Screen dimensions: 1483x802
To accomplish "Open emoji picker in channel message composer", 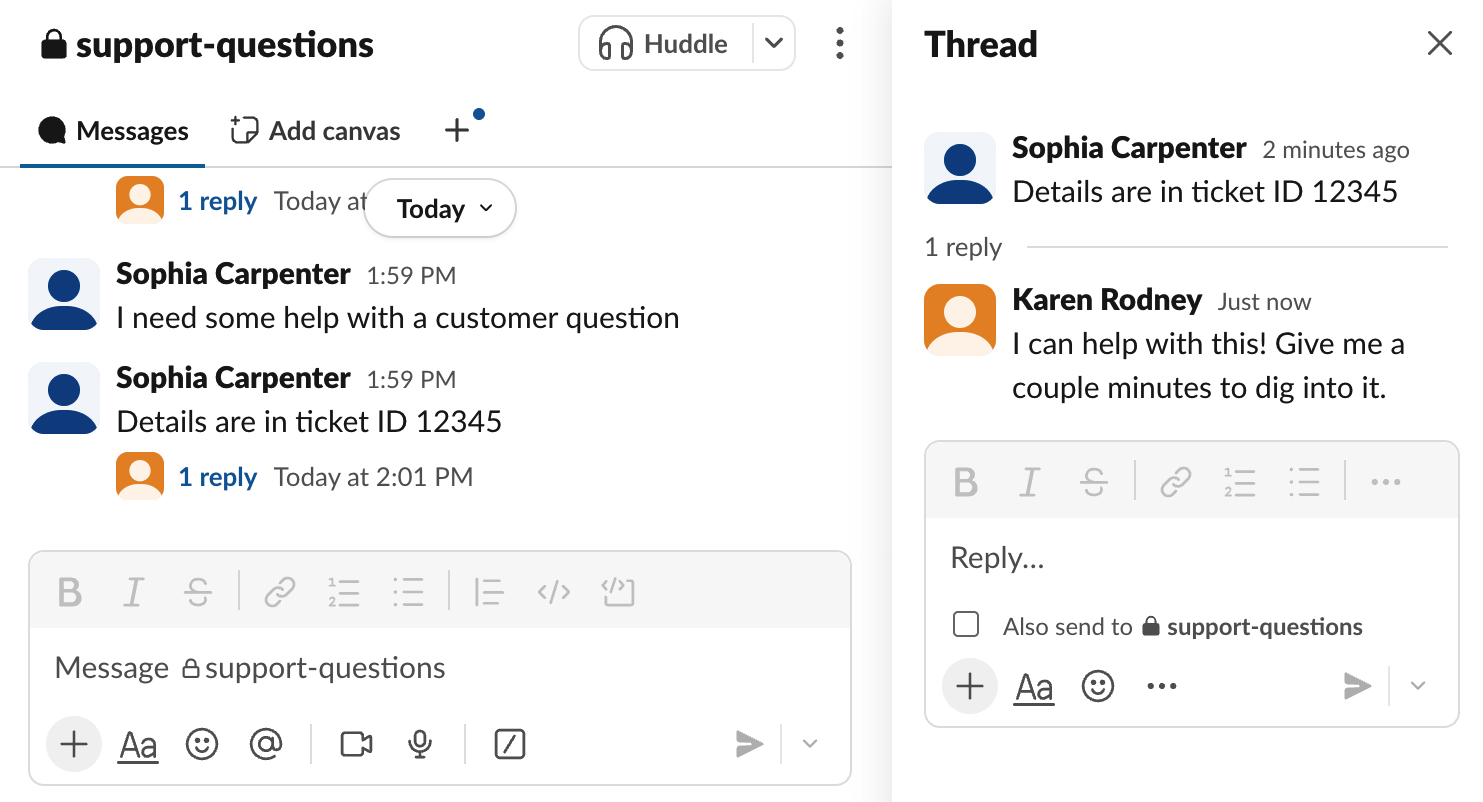I will coord(202,744).
